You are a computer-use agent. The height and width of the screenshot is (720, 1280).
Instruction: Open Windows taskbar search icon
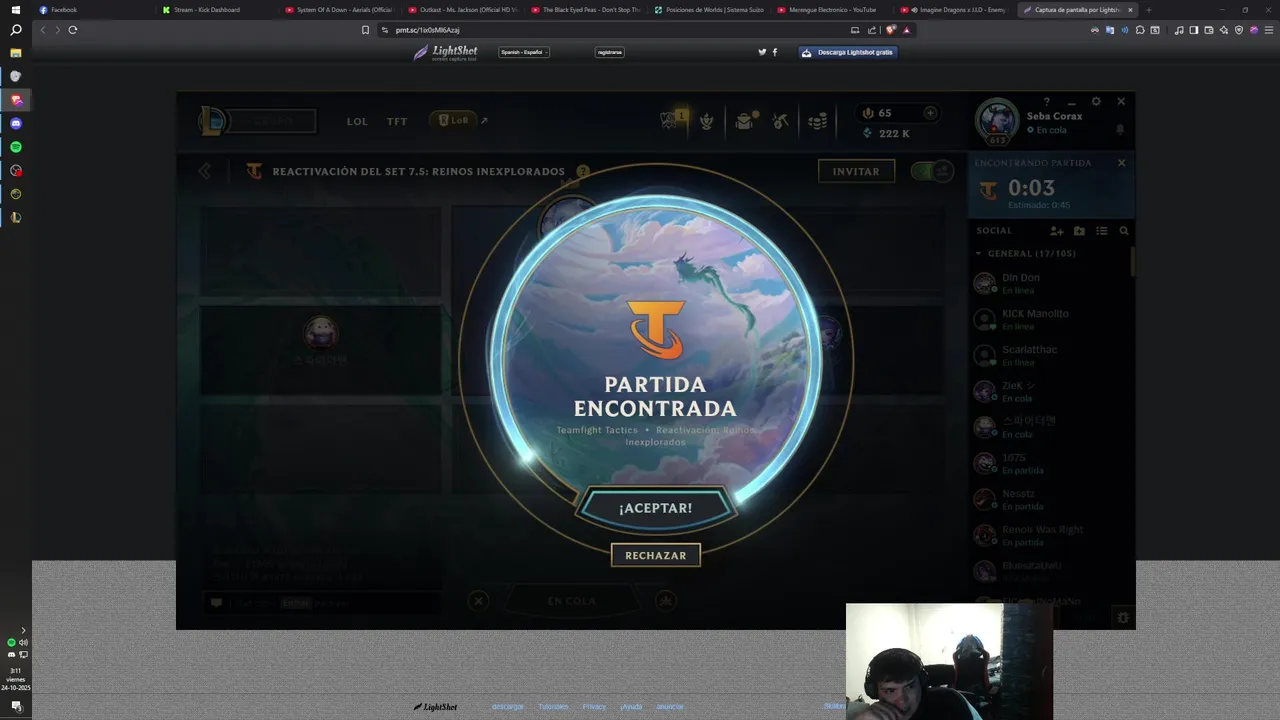(x=16, y=30)
